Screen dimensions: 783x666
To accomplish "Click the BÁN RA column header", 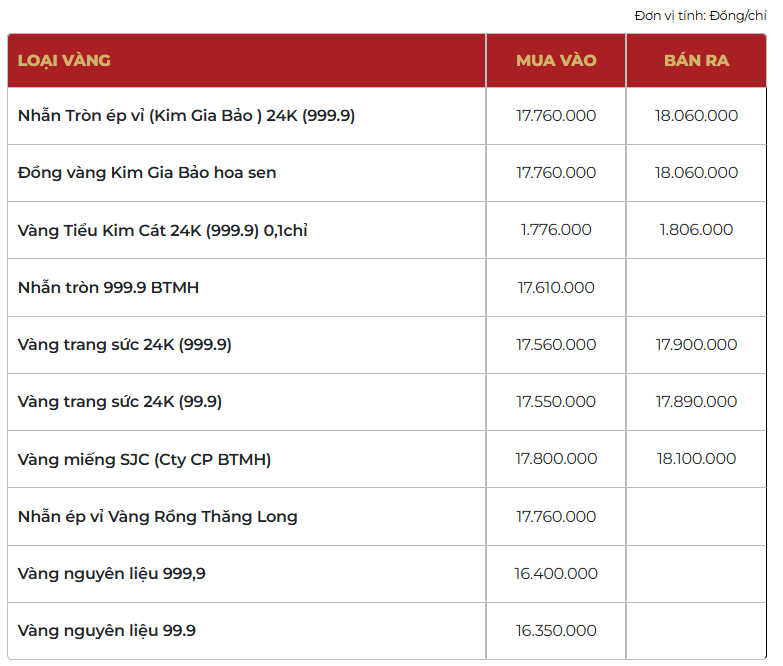I will tap(696, 61).
